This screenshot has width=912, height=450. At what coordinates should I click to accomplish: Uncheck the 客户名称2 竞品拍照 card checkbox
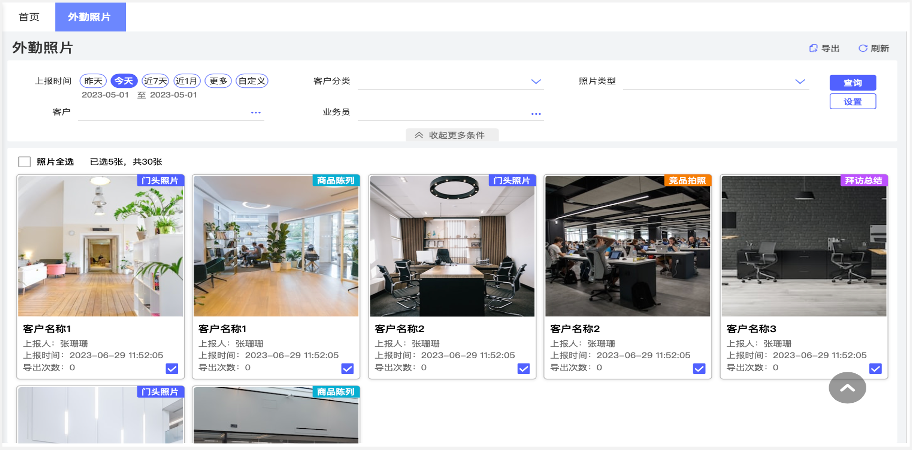(x=699, y=369)
